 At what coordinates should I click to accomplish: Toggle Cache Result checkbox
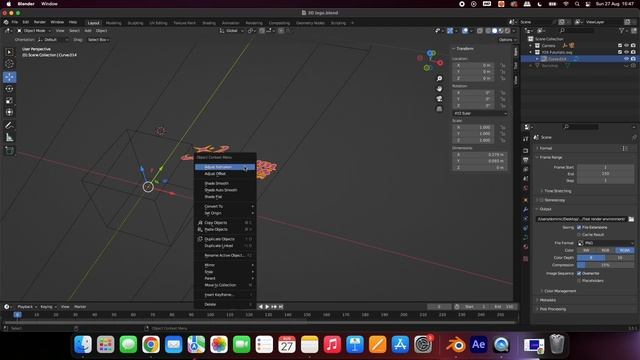(579, 235)
